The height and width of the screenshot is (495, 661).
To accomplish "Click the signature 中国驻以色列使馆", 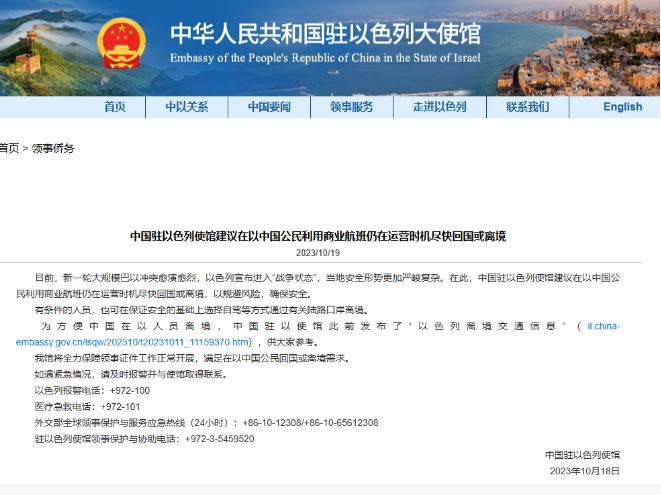I will coord(582,455).
